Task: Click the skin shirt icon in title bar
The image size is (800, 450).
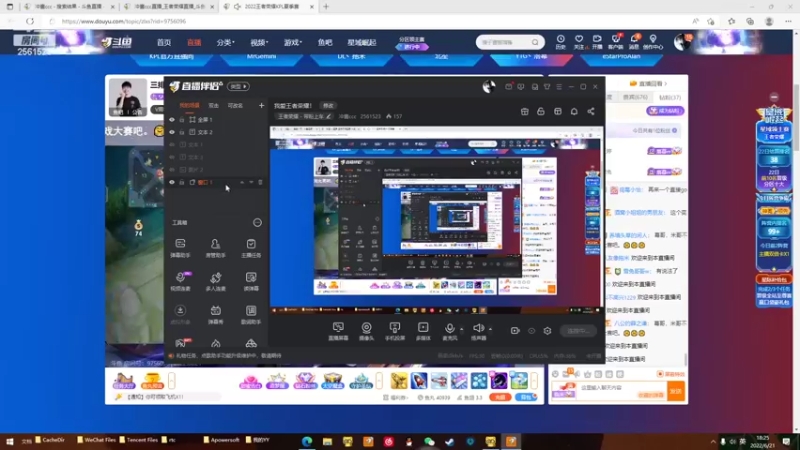Action: [547, 87]
